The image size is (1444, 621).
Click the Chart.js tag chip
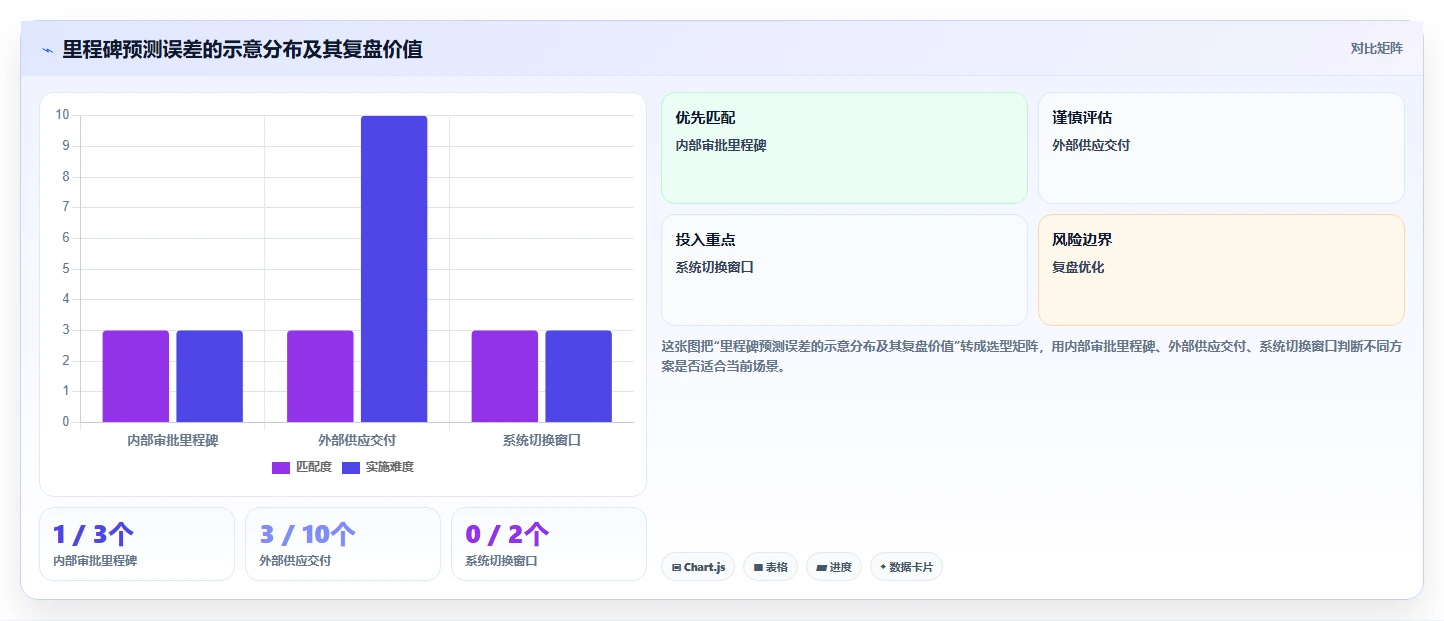point(698,567)
